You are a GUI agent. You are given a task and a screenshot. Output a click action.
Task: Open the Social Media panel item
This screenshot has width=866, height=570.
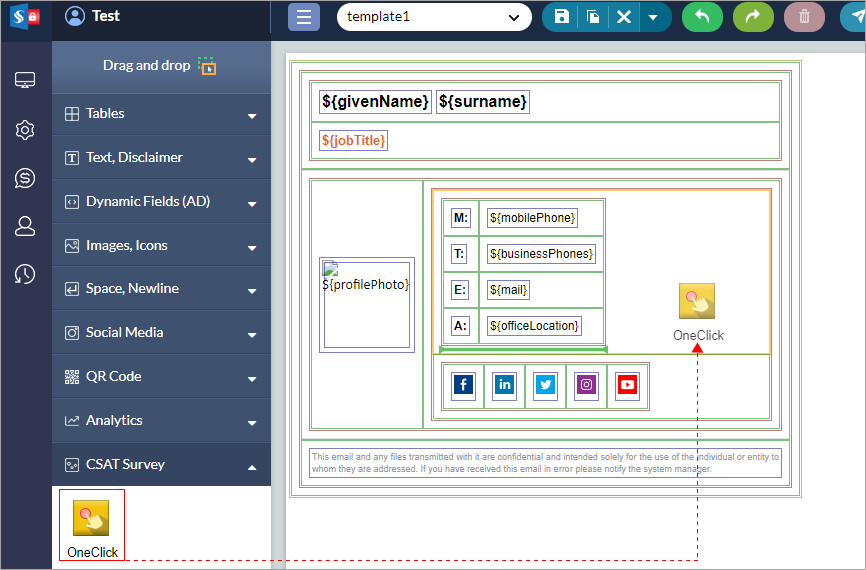point(161,332)
